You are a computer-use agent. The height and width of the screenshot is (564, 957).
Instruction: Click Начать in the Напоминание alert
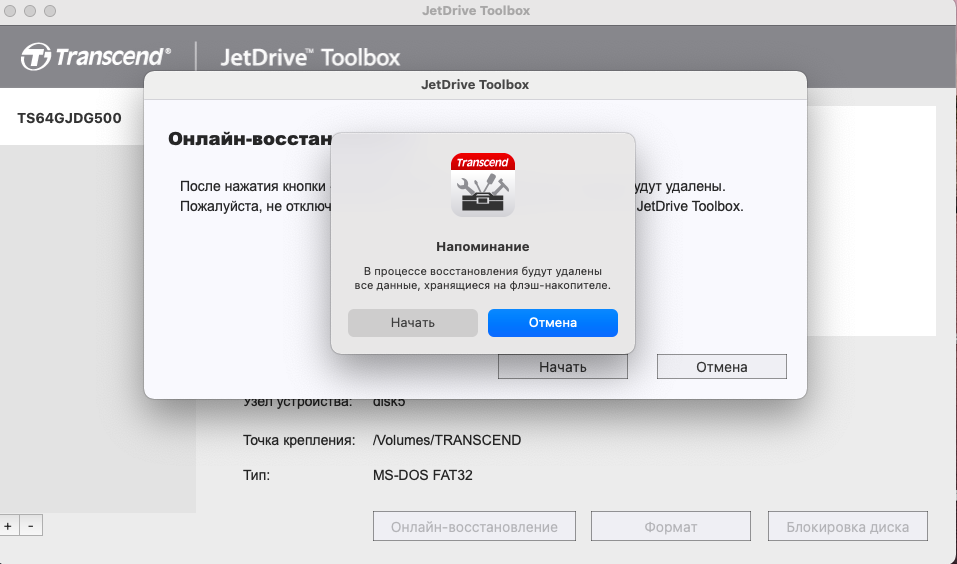click(x=413, y=322)
